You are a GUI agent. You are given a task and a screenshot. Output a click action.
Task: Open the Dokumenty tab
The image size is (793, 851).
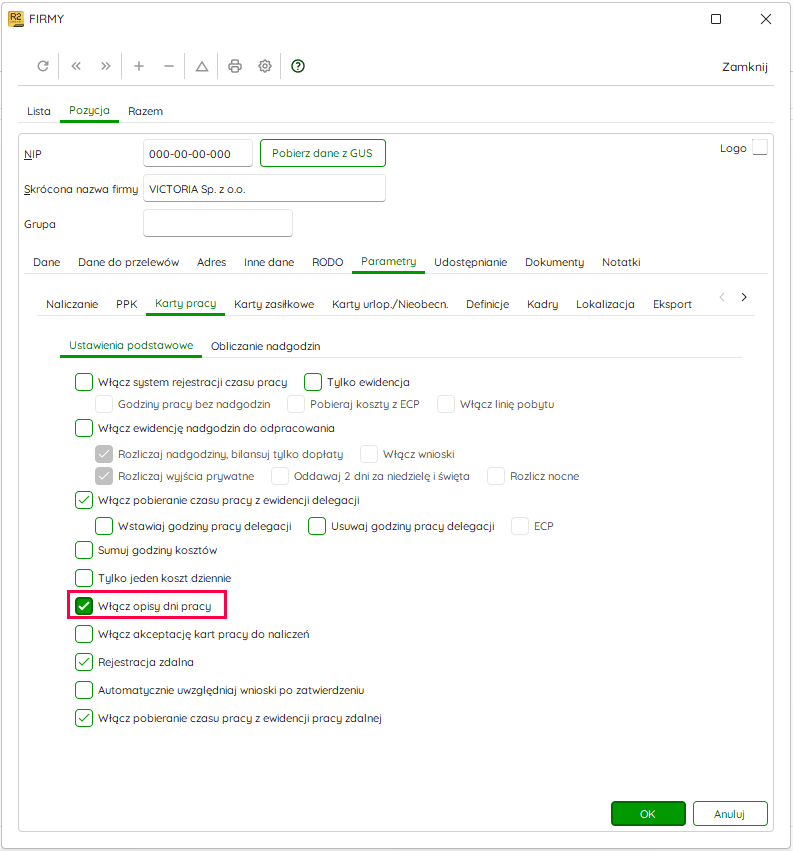554,262
